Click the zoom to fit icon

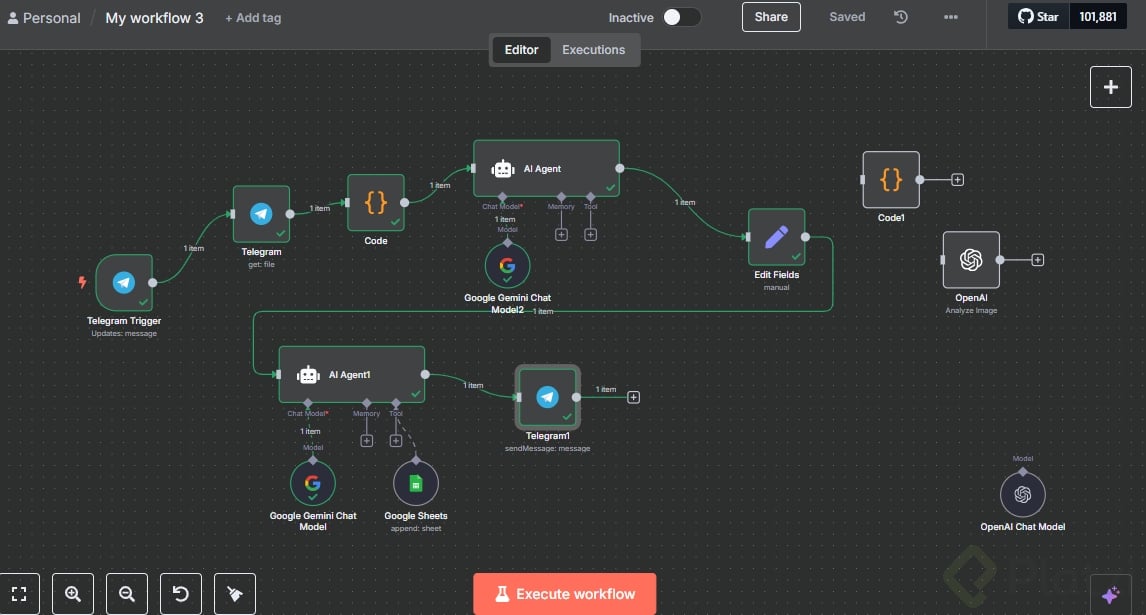(19, 594)
